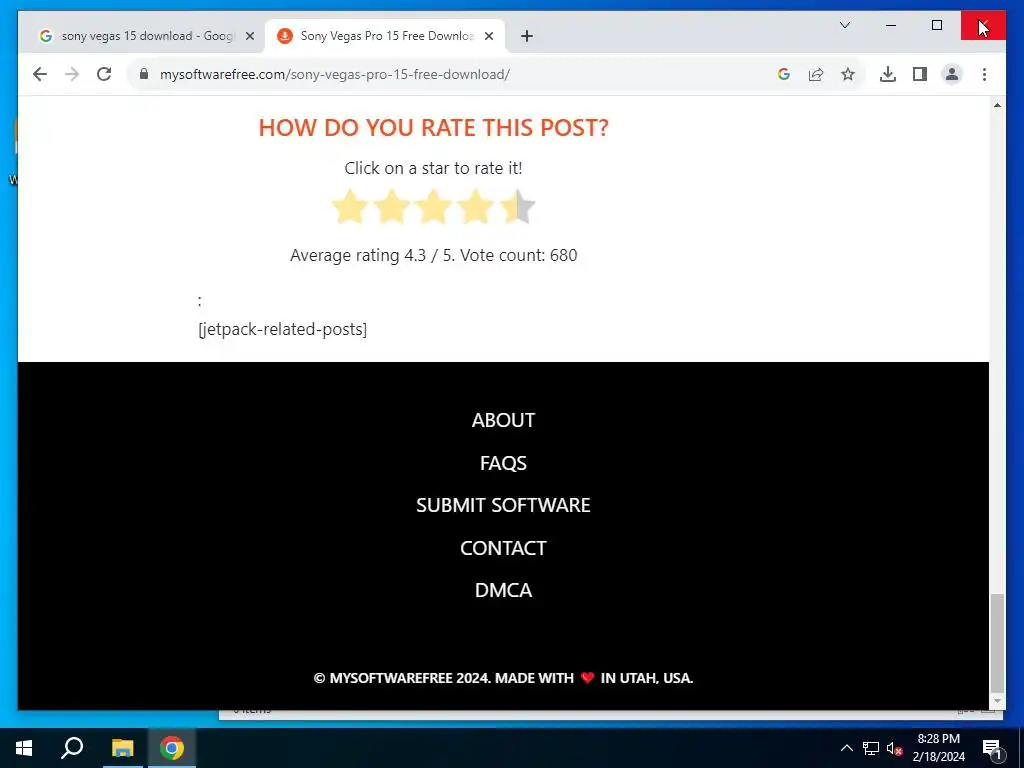
Task: Go to SUBMIT SOFTWARE page
Action: pos(503,505)
